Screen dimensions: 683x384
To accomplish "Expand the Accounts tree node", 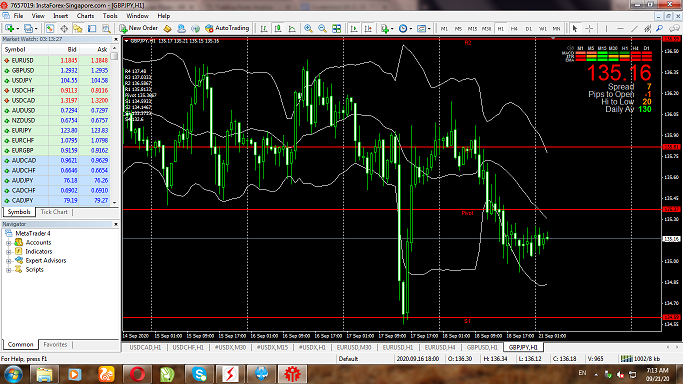I will (x=8, y=243).
